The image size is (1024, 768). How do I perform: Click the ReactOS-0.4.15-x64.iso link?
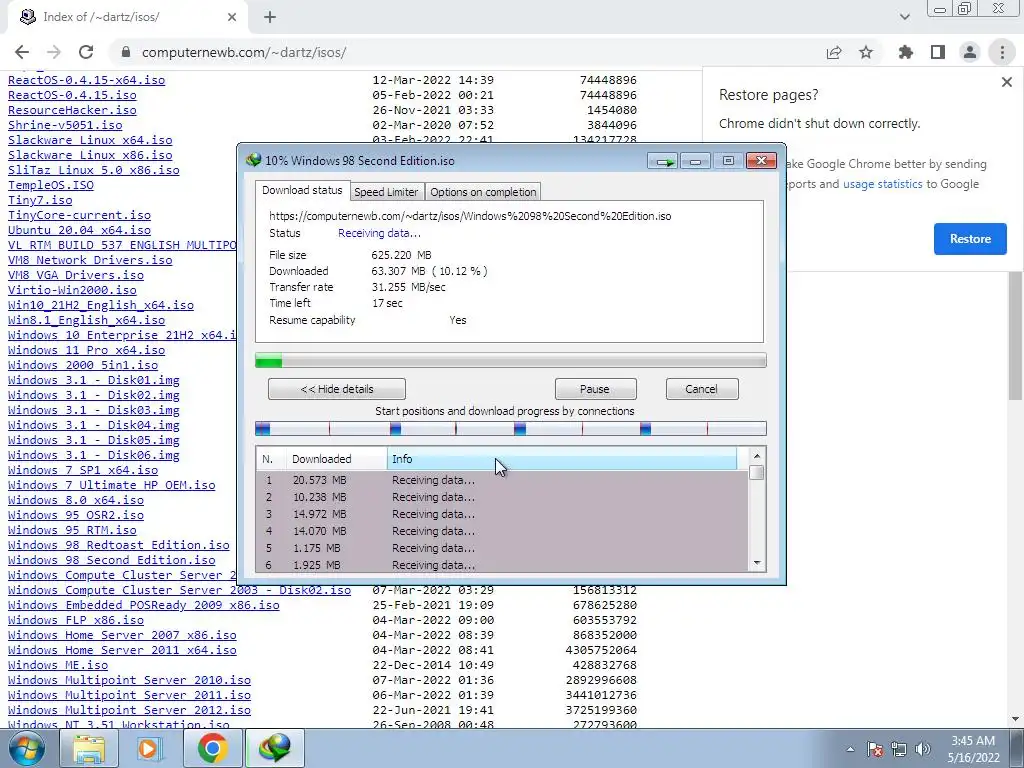86,80
